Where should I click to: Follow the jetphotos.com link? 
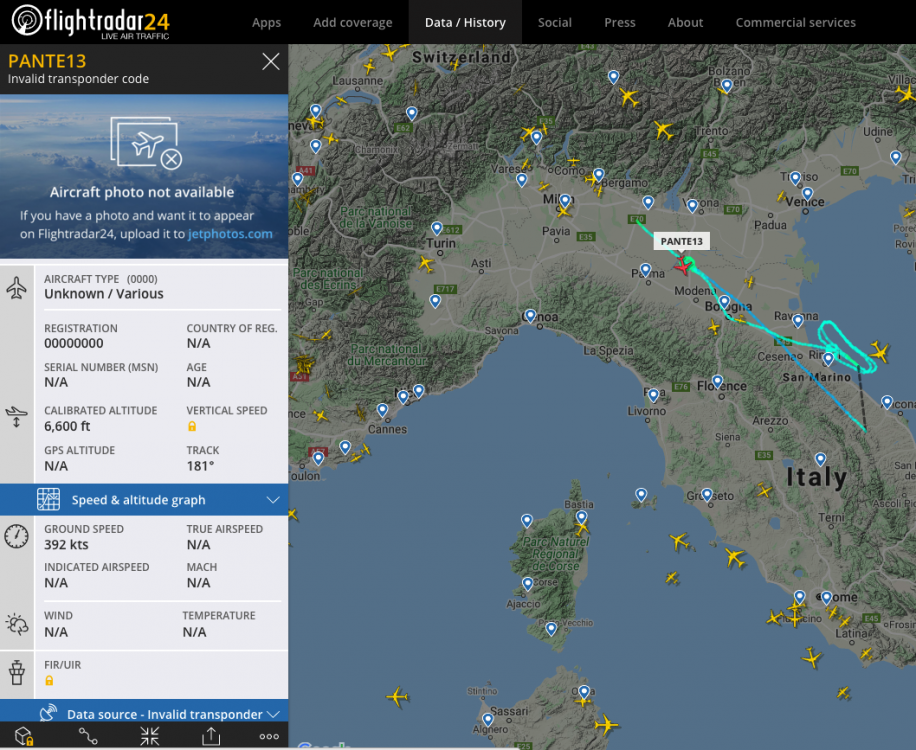click(x=231, y=234)
